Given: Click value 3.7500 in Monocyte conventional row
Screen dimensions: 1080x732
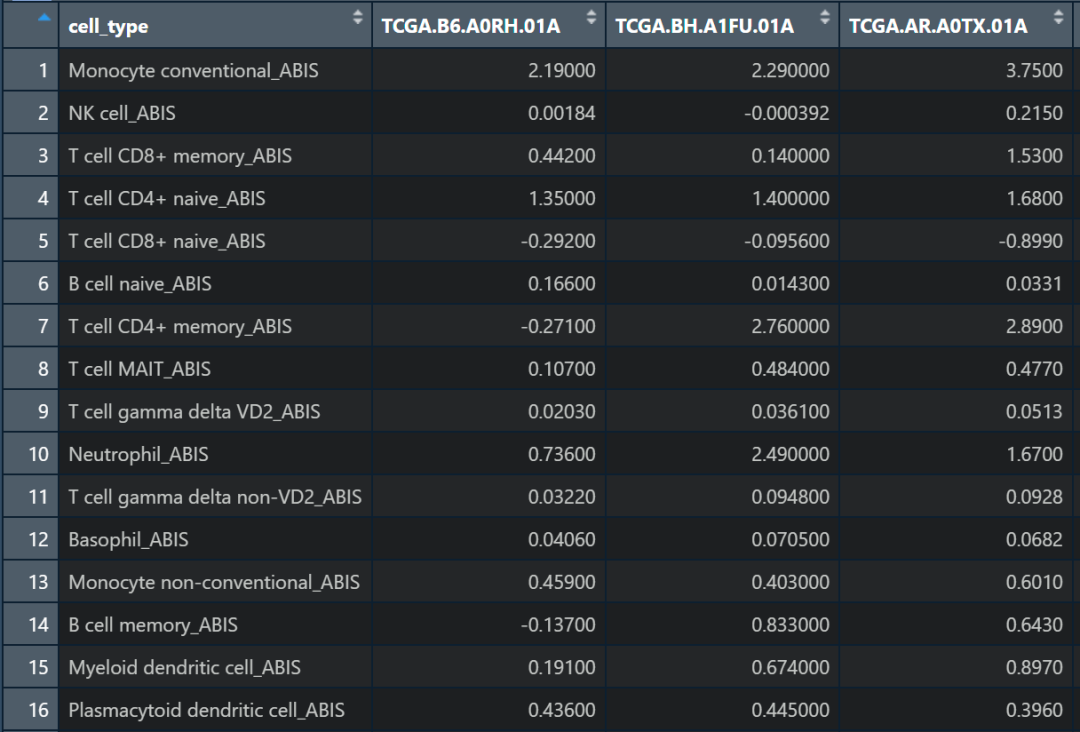Looking at the screenshot, I should [x=1034, y=70].
